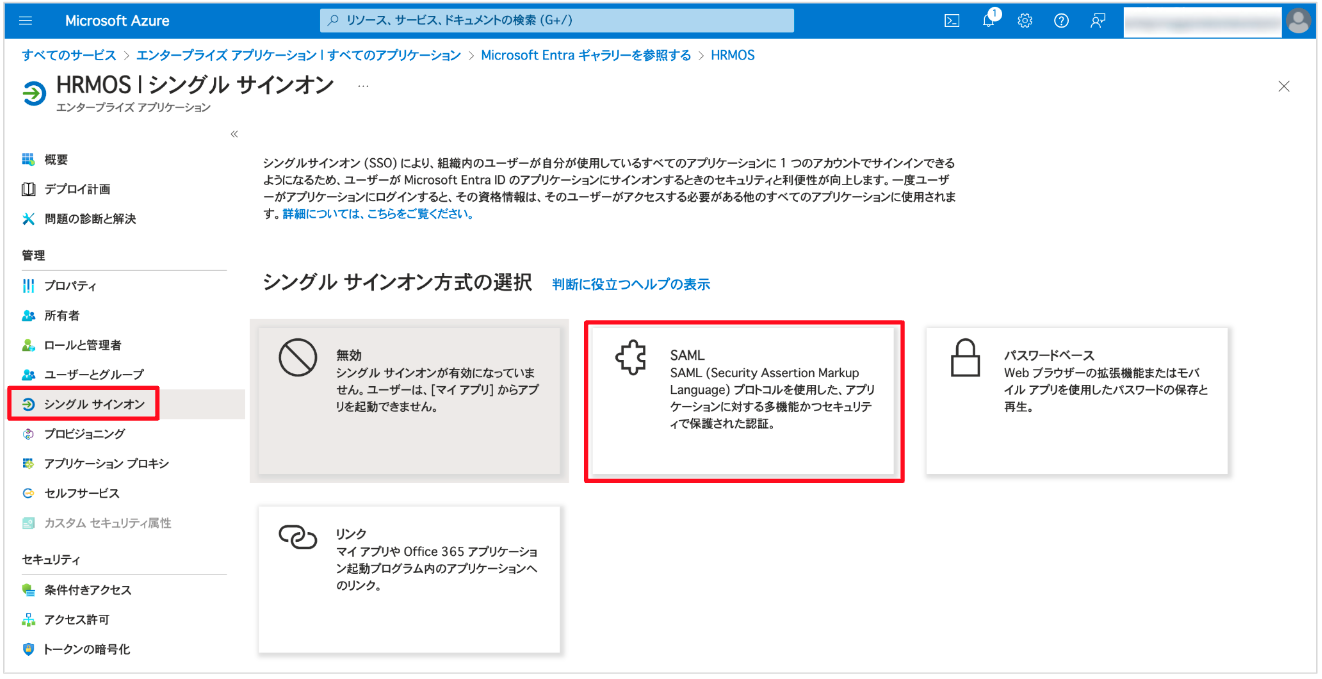
Task: Open the notifications bell icon
Action: tap(988, 20)
